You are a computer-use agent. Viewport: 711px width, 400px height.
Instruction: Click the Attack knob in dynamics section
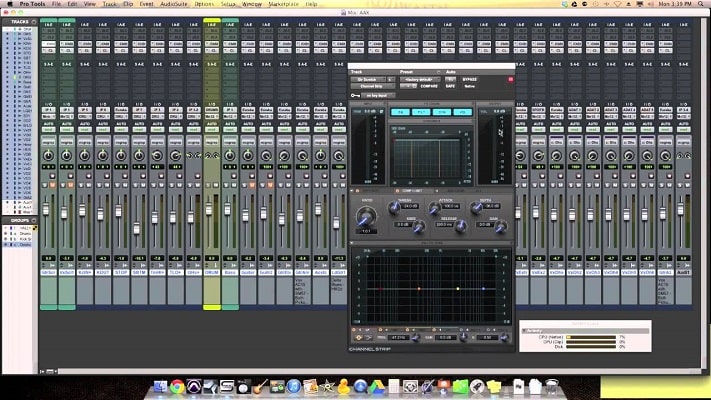coord(435,209)
